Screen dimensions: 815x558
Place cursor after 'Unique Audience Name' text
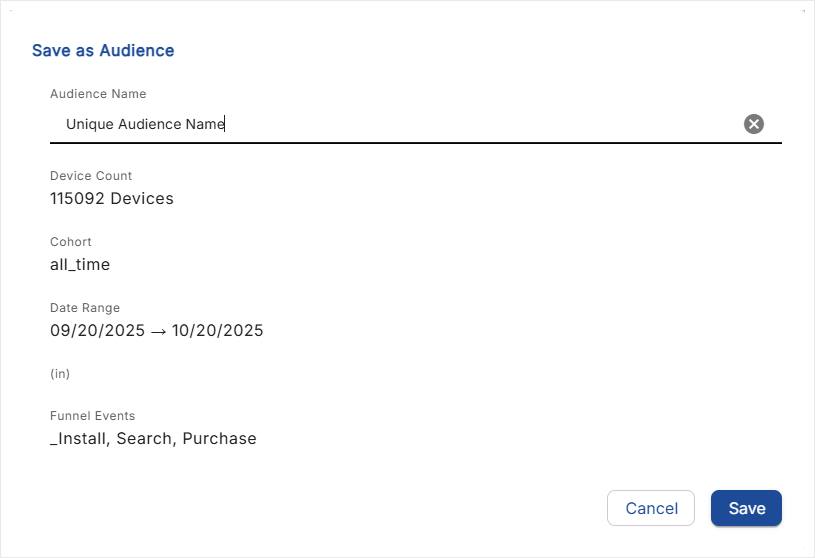(x=227, y=124)
